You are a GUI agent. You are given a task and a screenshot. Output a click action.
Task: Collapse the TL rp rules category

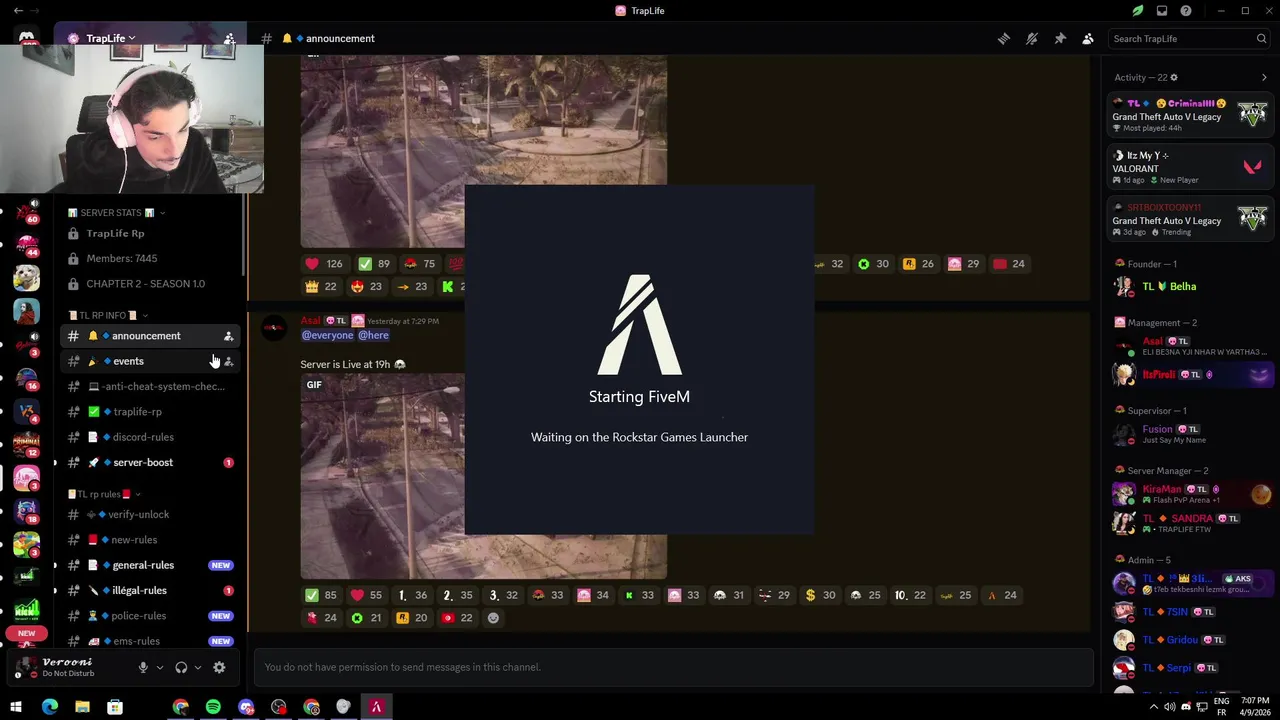click(104, 494)
